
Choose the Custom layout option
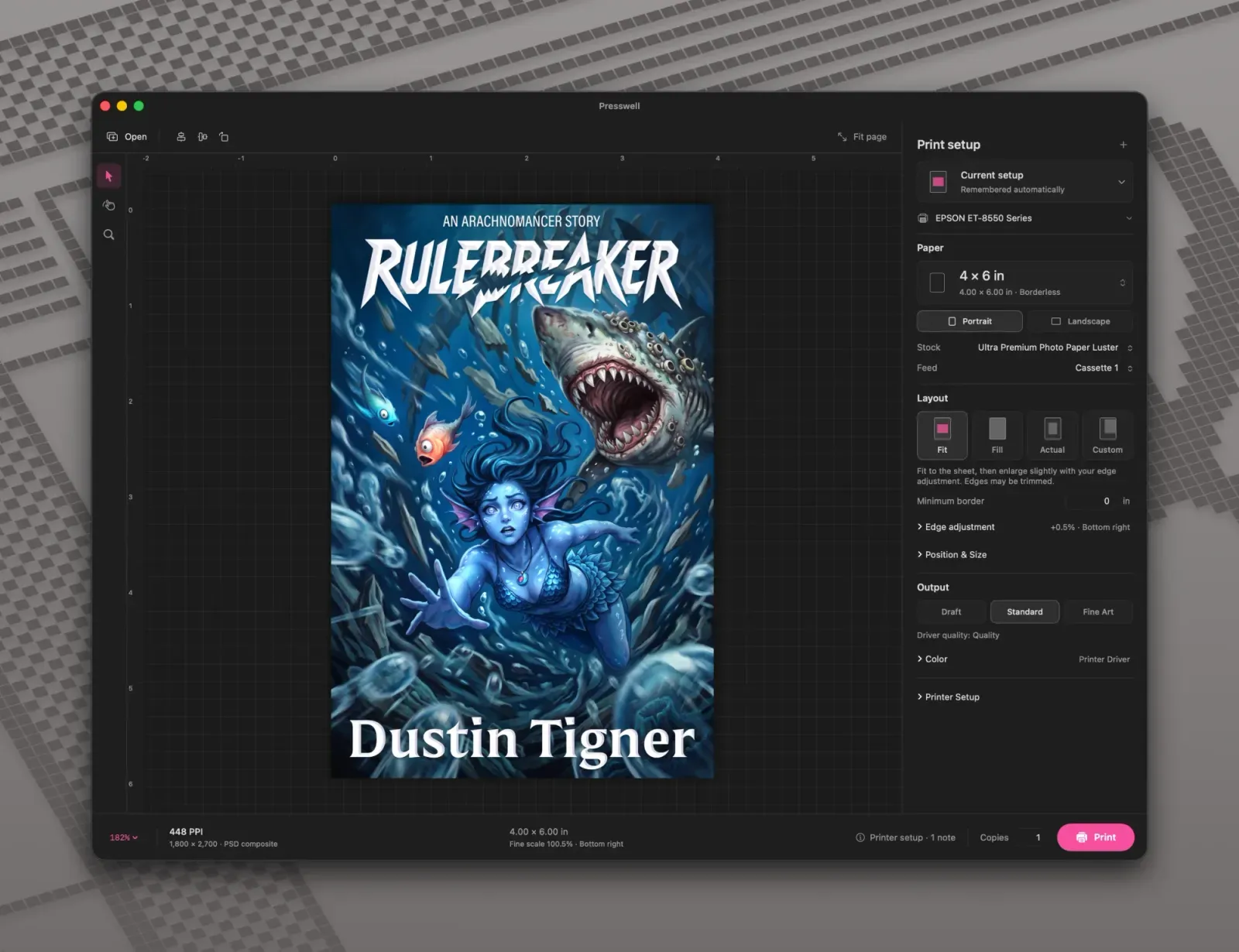point(1107,435)
